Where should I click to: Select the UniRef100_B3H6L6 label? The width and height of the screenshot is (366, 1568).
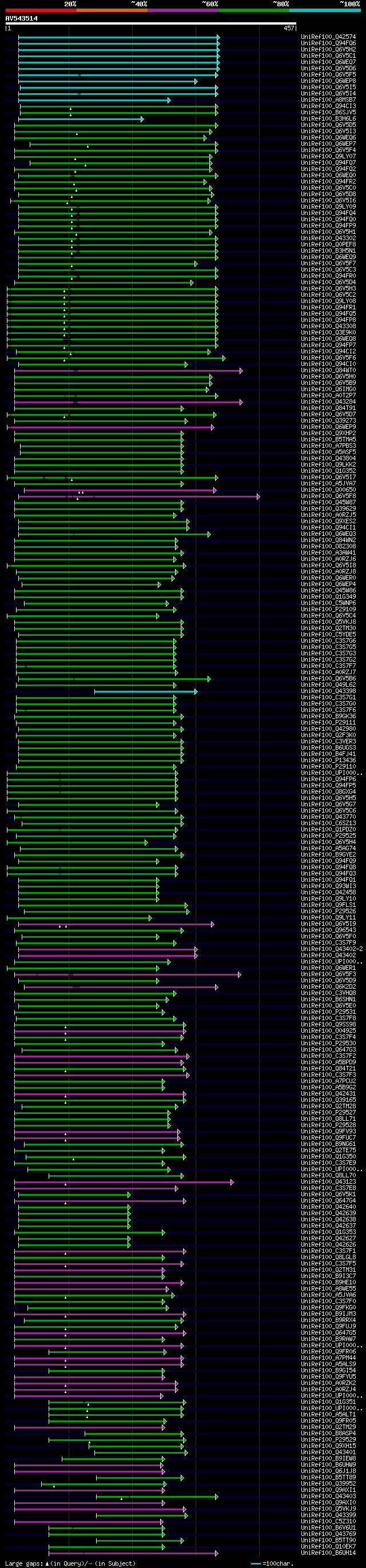(328, 119)
